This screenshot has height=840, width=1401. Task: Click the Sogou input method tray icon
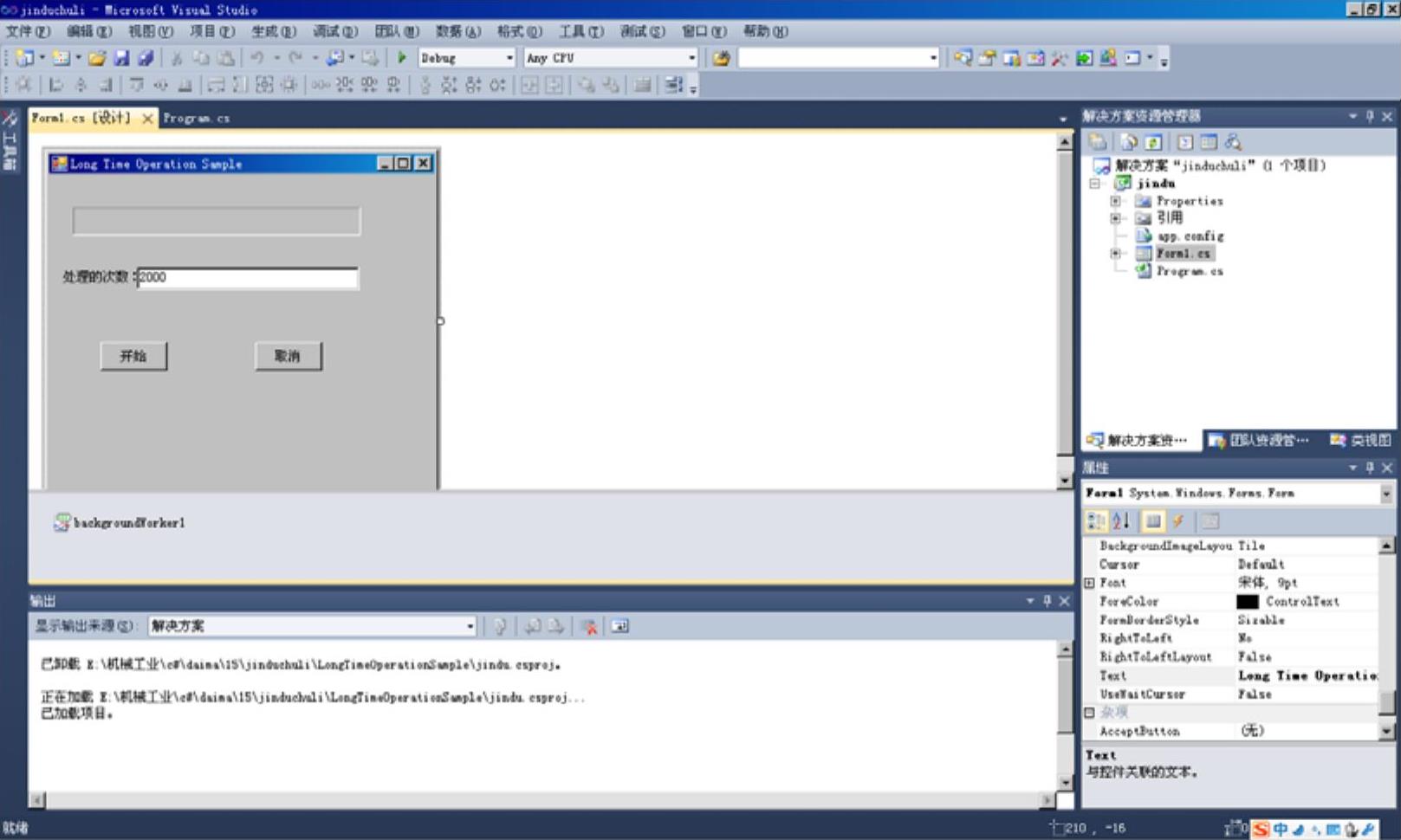click(x=1261, y=829)
